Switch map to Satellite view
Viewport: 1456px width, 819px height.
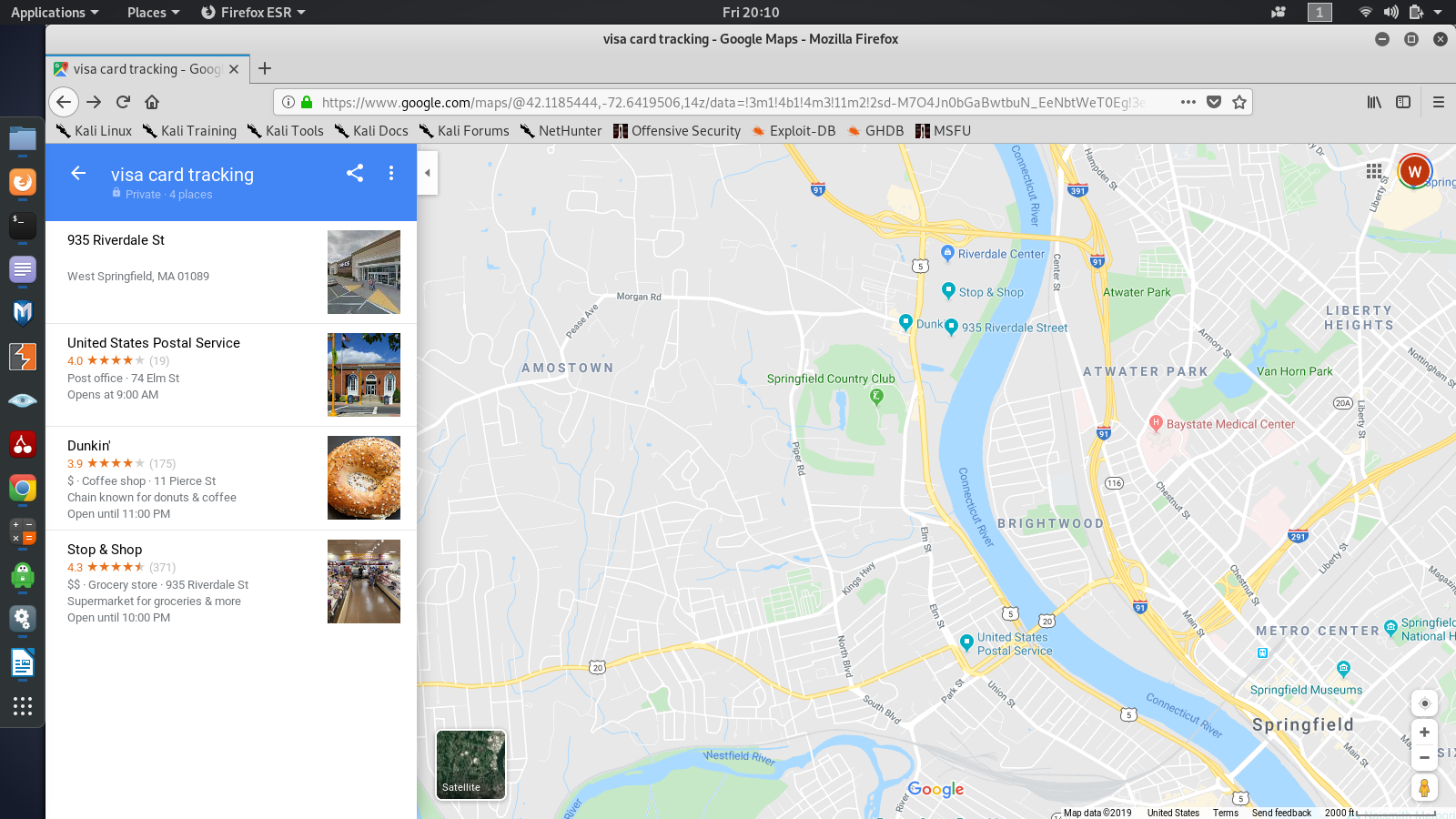click(x=470, y=764)
